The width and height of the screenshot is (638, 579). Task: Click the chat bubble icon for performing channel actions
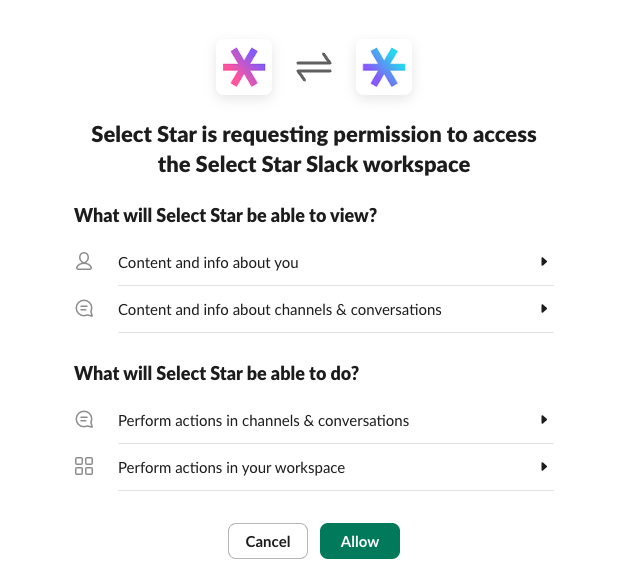click(x=84, y=420)
